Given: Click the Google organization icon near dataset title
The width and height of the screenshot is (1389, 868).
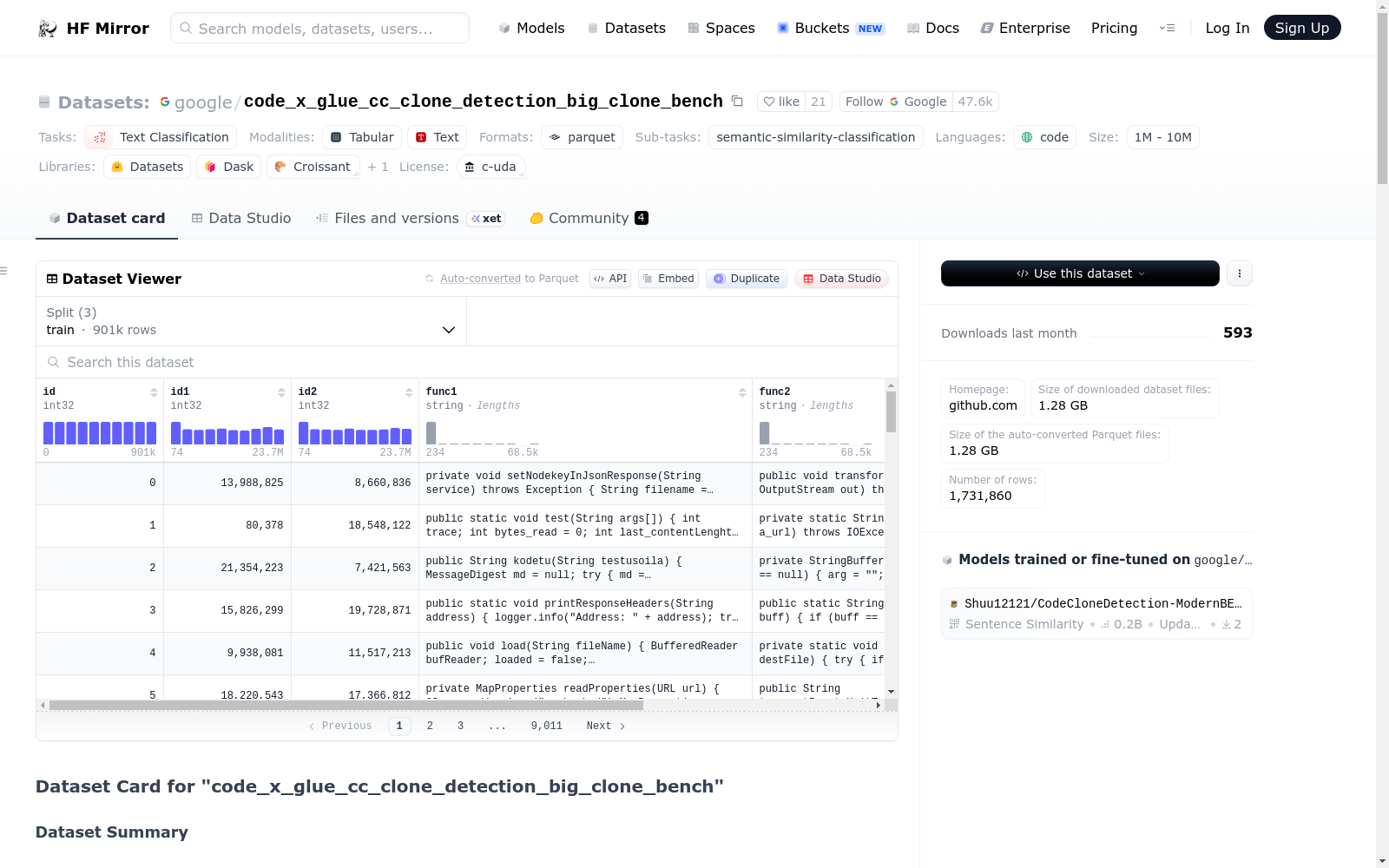Looking at the screenshot, I should click(x=165, y=102).
